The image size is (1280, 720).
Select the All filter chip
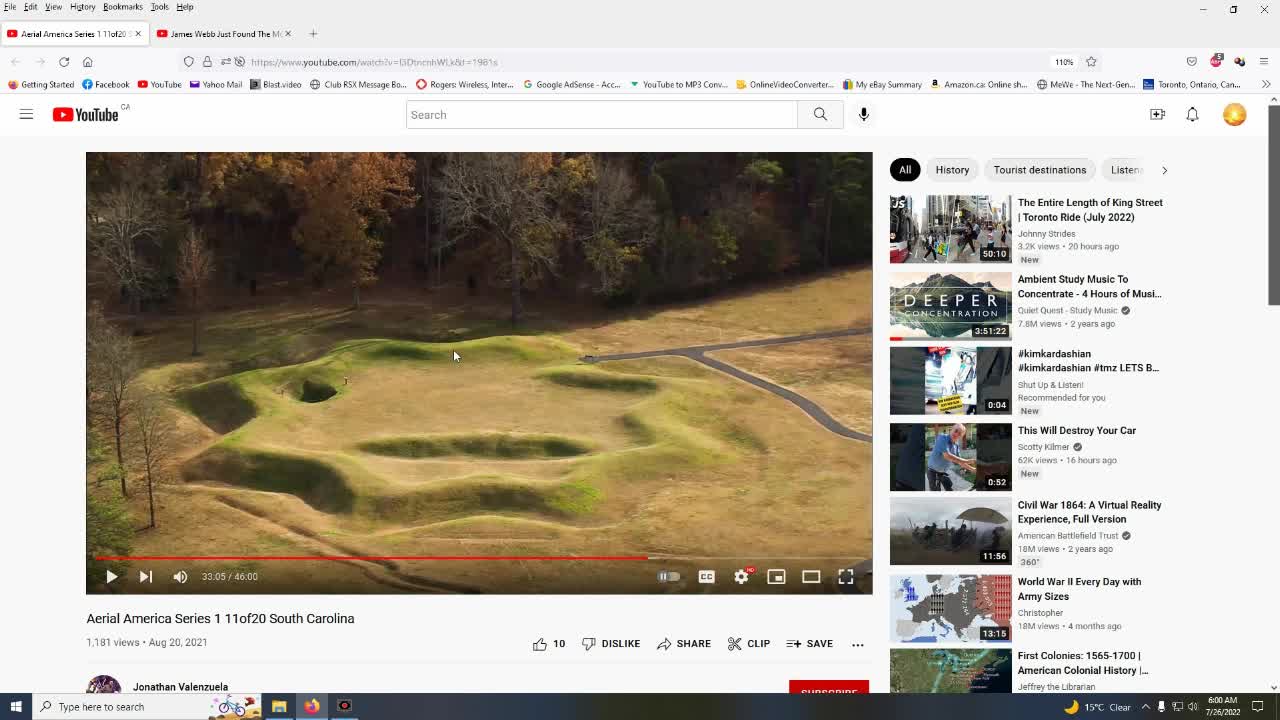pyautogui.click(x=905, y=170)
